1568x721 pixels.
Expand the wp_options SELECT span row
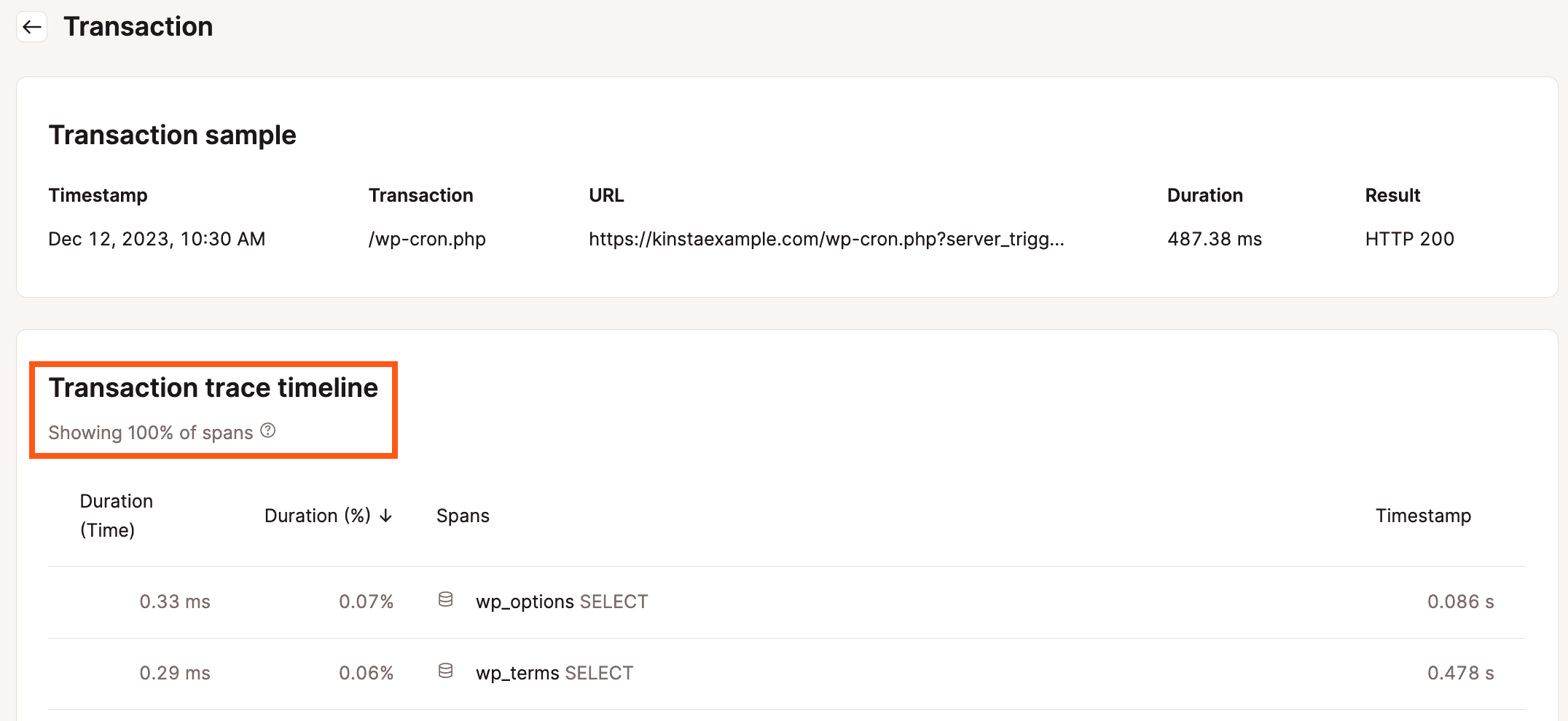pyautogui.click(x=562, y=602)
